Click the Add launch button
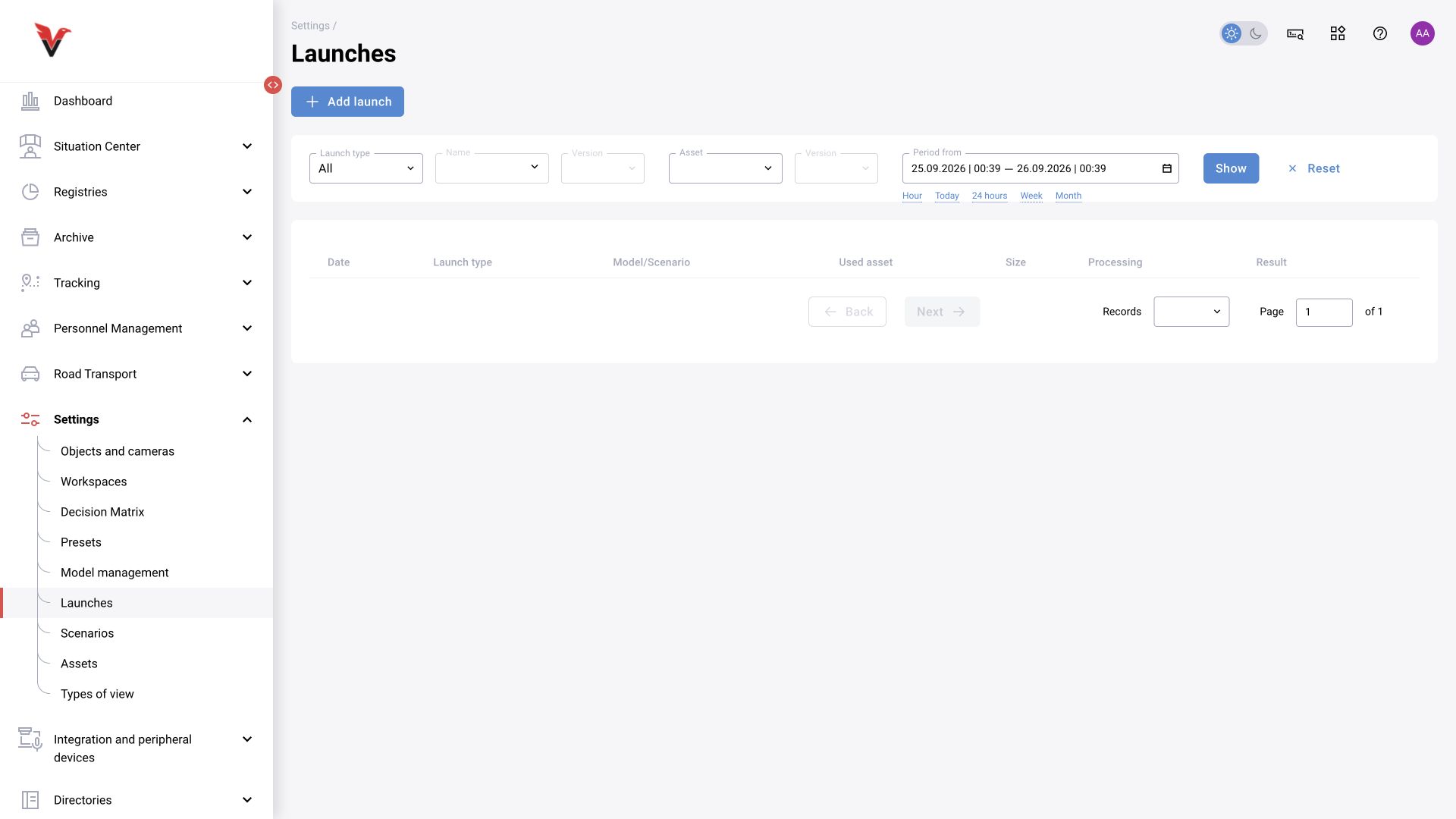 click(x=347, y=102)
